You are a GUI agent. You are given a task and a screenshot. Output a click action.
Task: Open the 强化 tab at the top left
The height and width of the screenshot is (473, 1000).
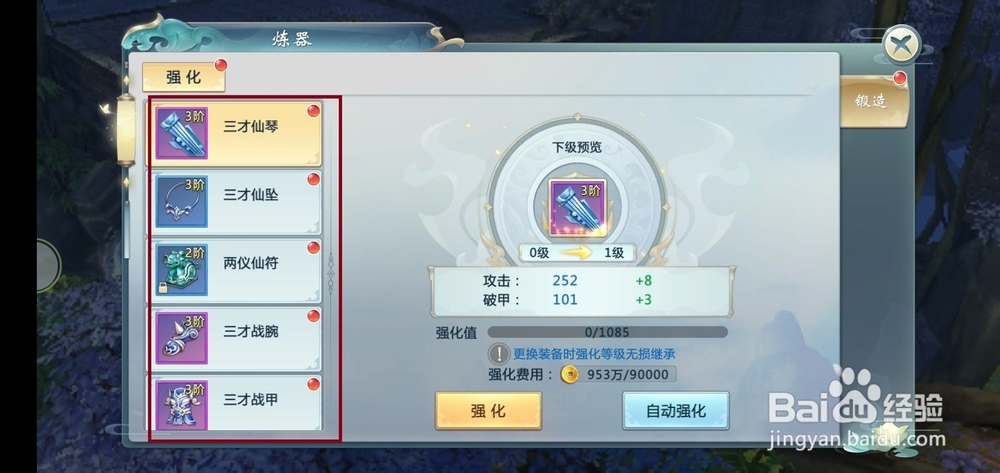point(184,78)
